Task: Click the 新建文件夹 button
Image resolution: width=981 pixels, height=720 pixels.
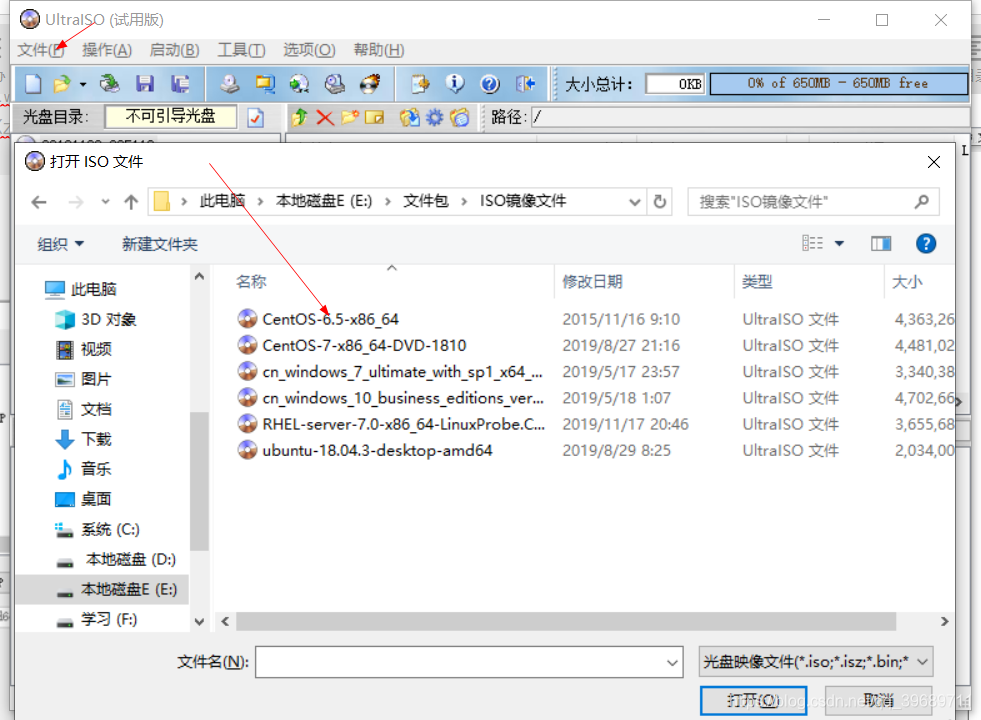Action: (160, 244)
